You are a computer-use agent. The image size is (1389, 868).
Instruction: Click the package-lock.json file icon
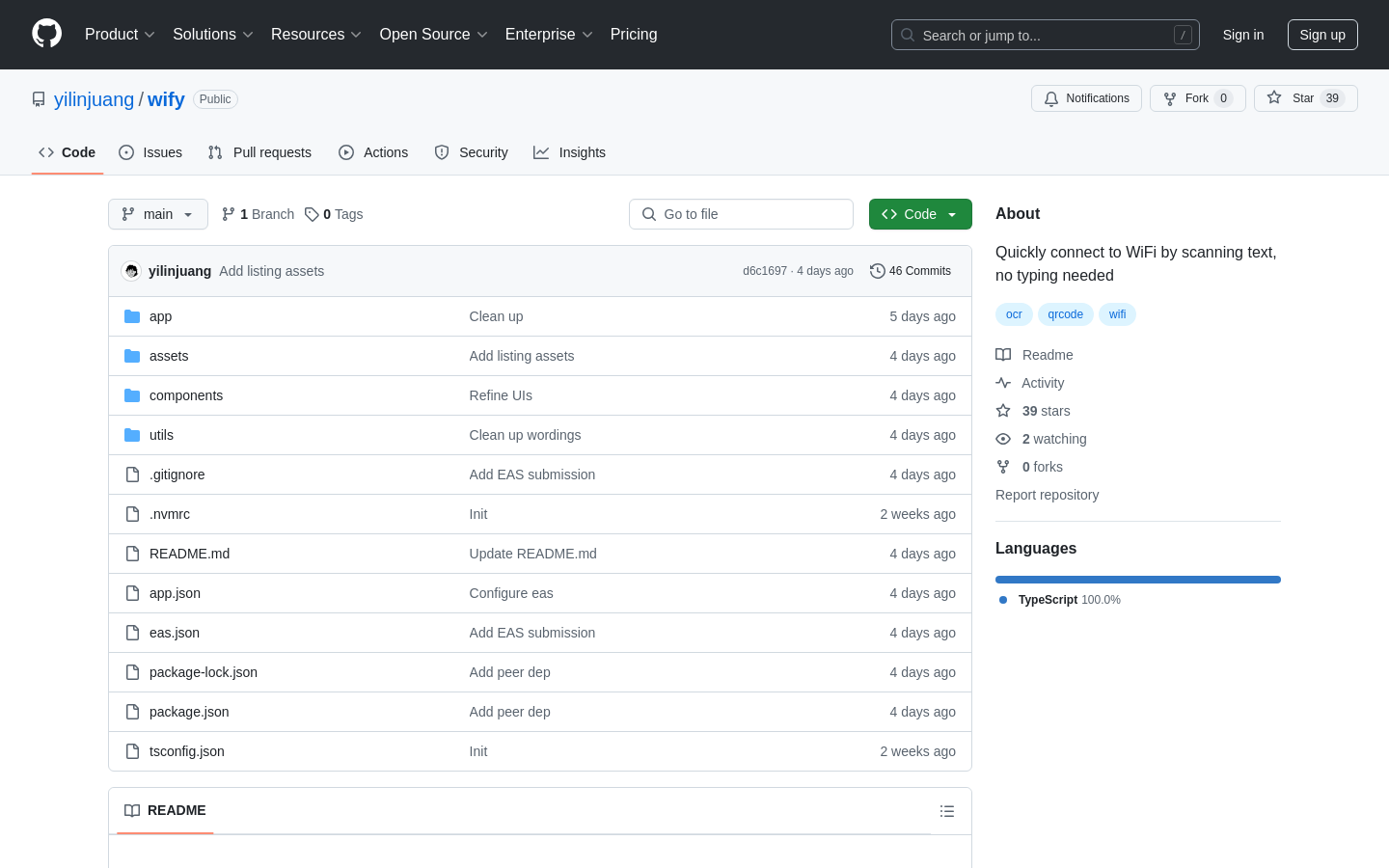click(132, 672)
